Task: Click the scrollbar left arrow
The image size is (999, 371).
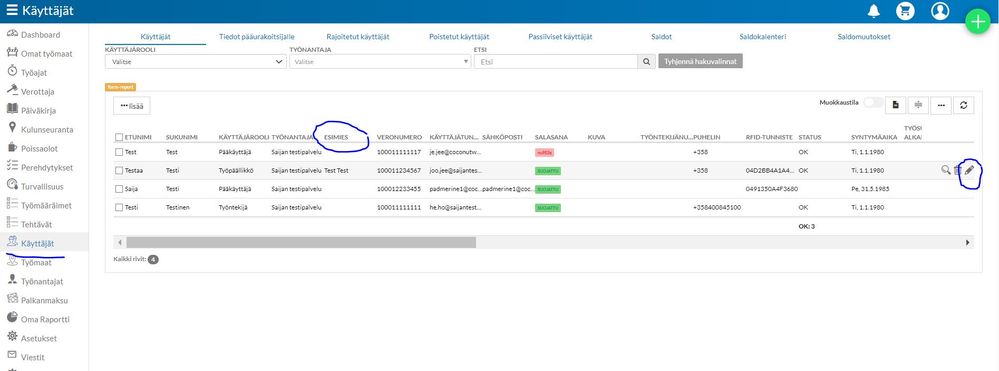Action: (x=119, y=242)
